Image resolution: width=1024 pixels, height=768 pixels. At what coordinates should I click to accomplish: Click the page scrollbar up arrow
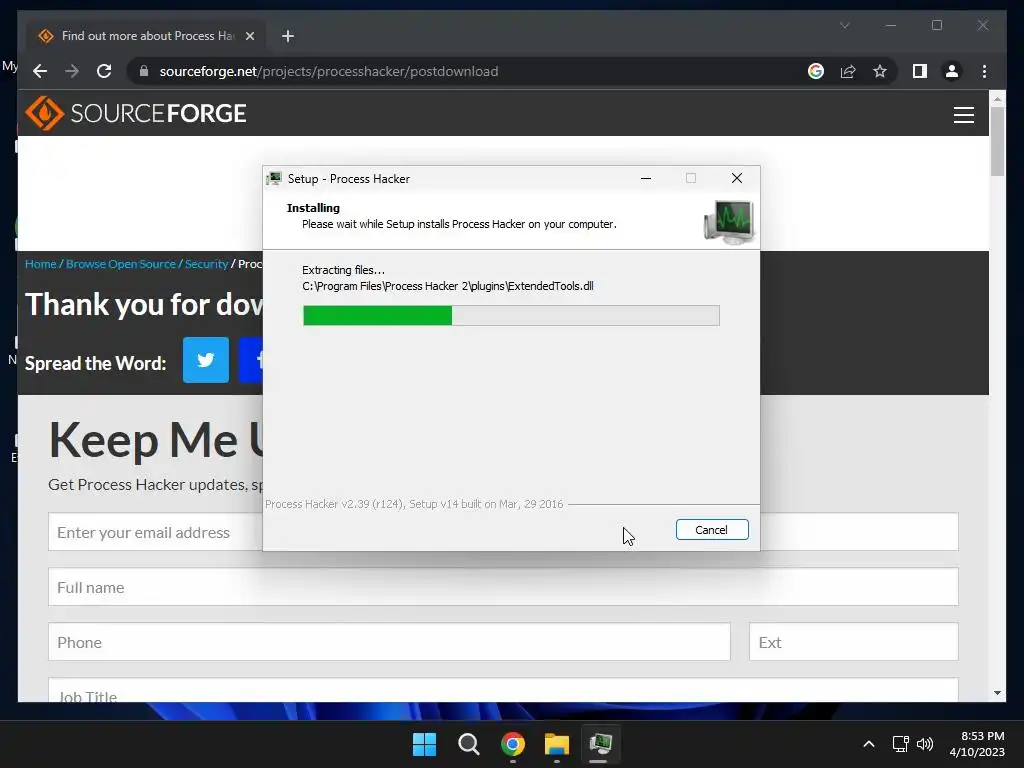[x=997, y=99]
